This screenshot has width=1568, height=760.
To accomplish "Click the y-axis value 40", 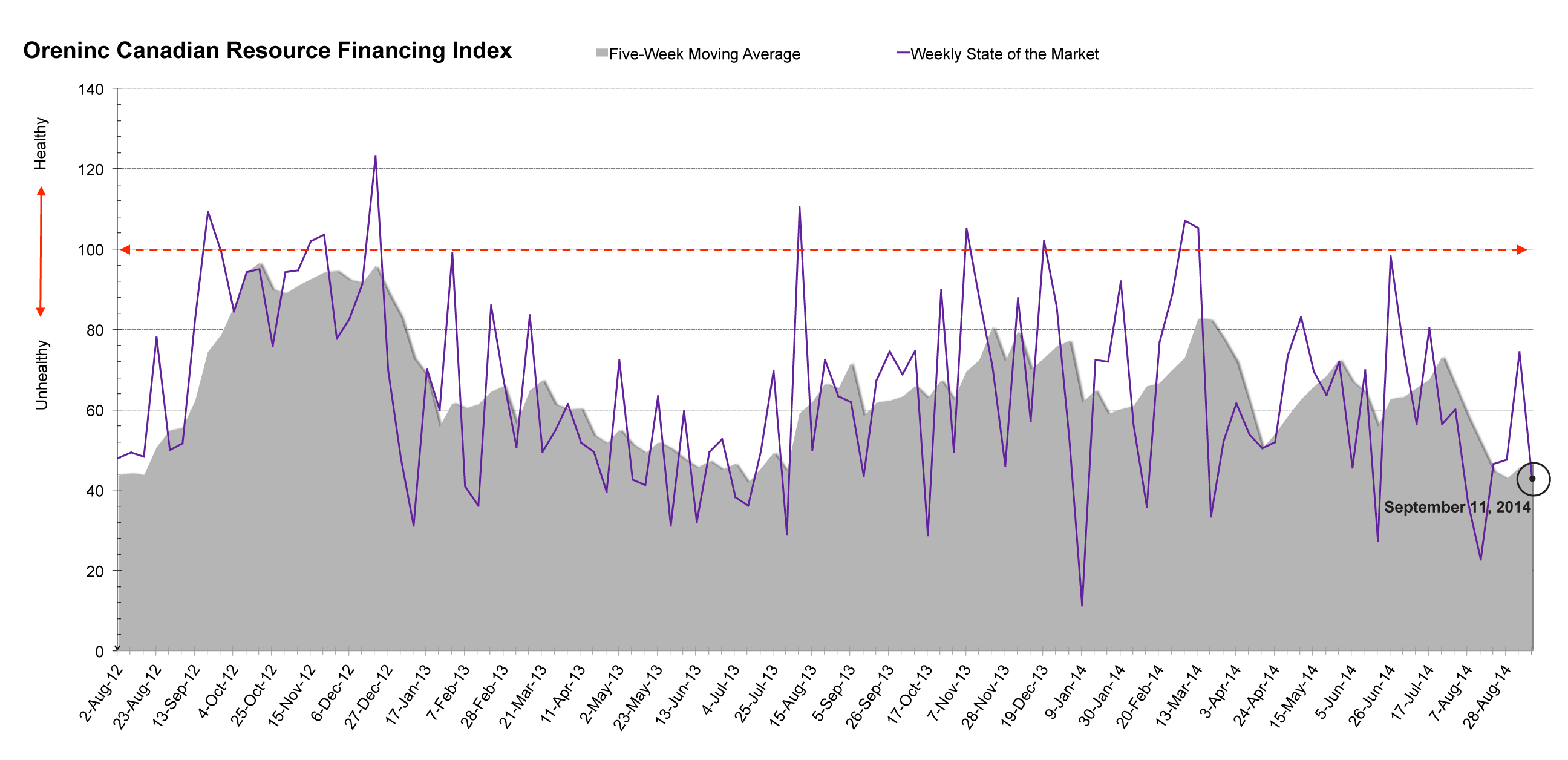I will pos(95,491).
